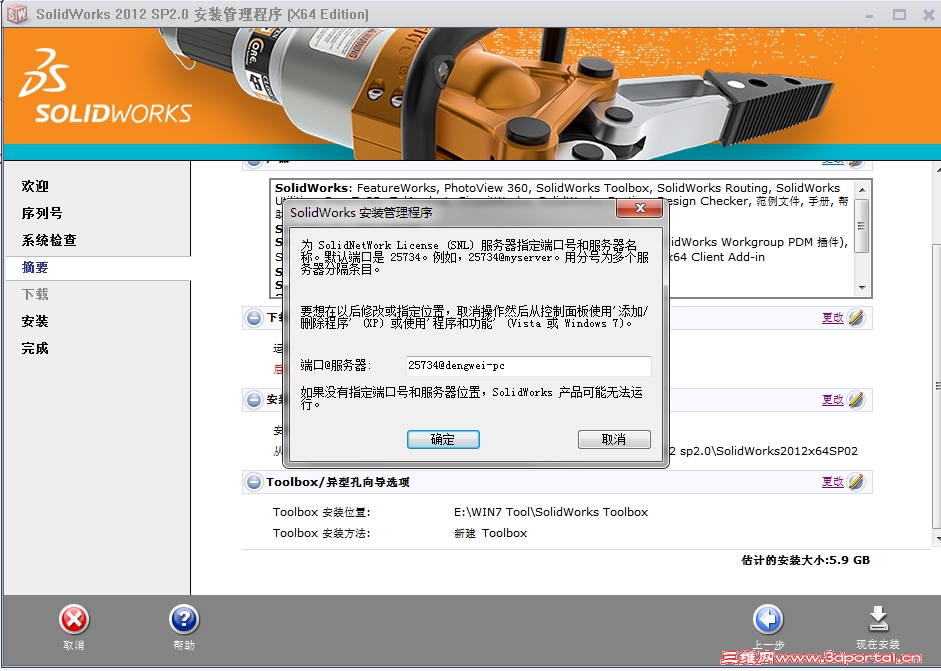
Task: Select 下载 step in sidebar
Action: click(x=35, y=294)
